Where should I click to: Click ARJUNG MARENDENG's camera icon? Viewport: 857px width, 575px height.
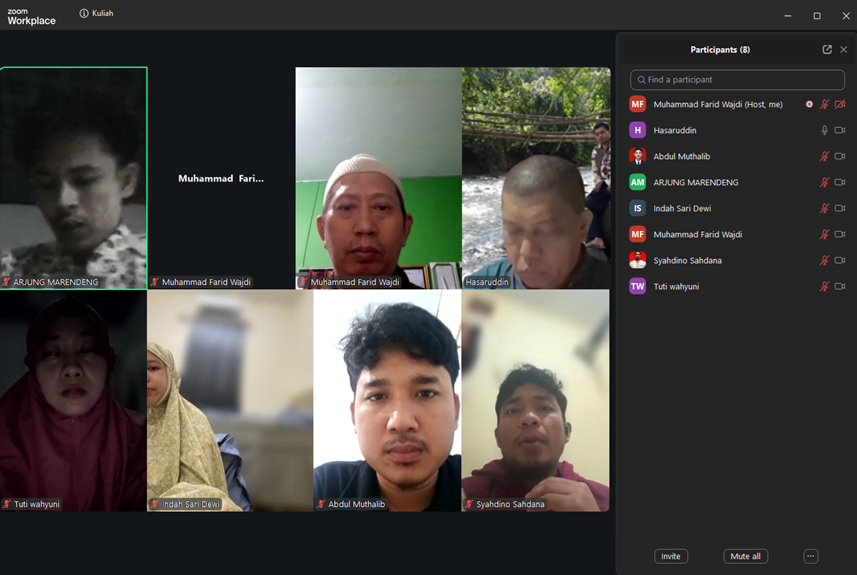840,182
